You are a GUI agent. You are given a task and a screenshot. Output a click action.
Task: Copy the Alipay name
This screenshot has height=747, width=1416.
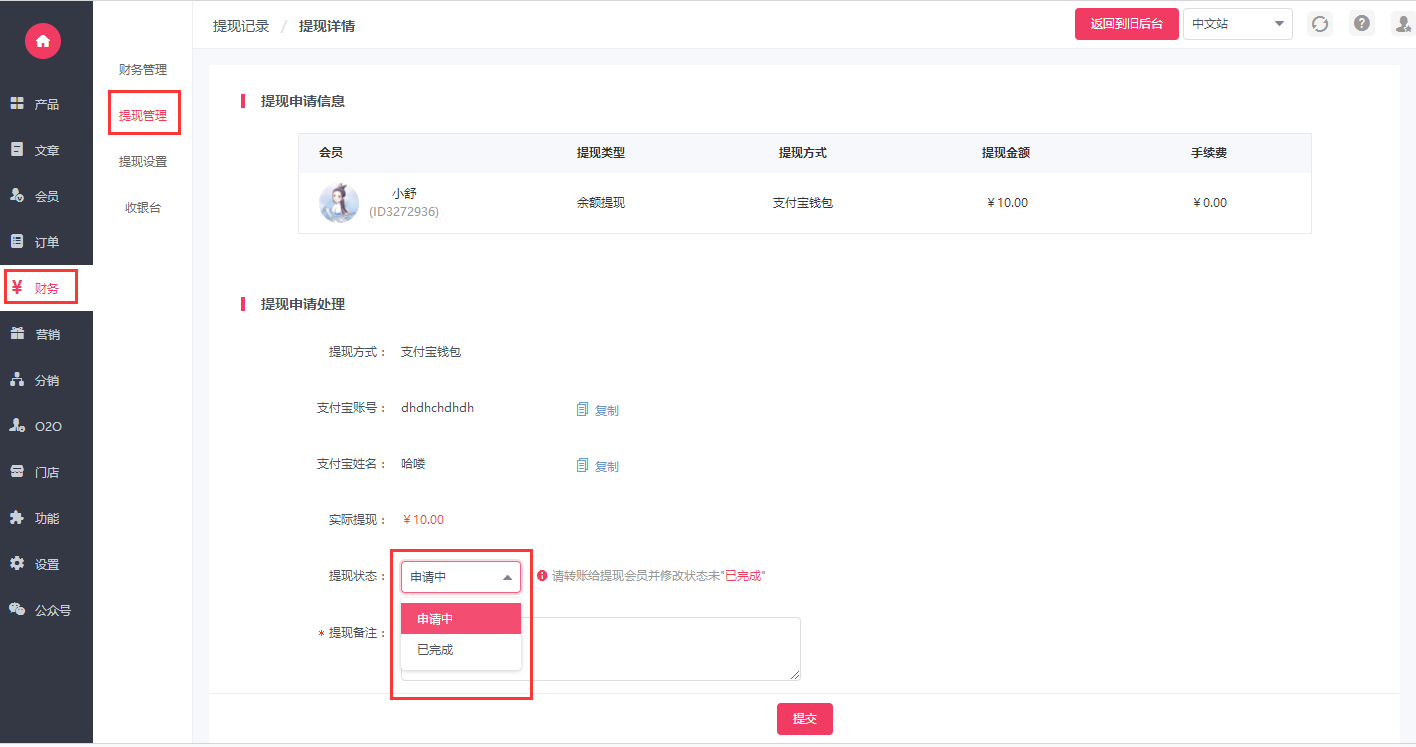pyautogui.click(x=598, y=466)
